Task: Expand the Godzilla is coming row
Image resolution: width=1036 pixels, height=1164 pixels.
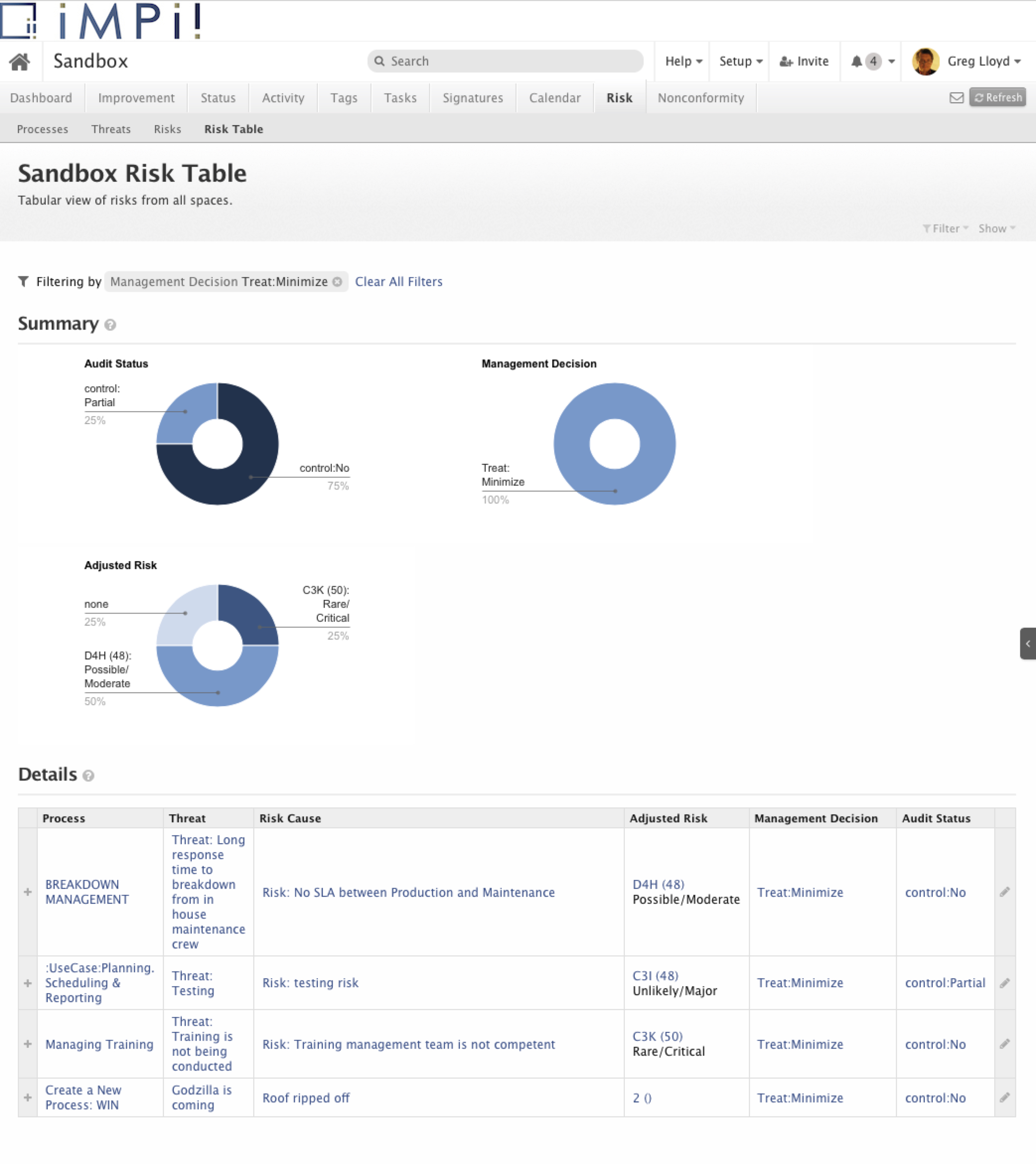Action: (27, 1097)
